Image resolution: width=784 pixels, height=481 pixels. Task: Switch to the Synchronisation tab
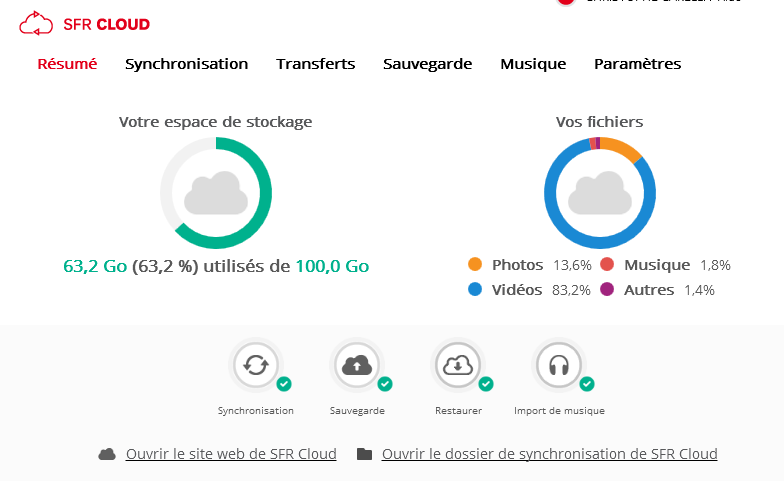tap(186, 64)
